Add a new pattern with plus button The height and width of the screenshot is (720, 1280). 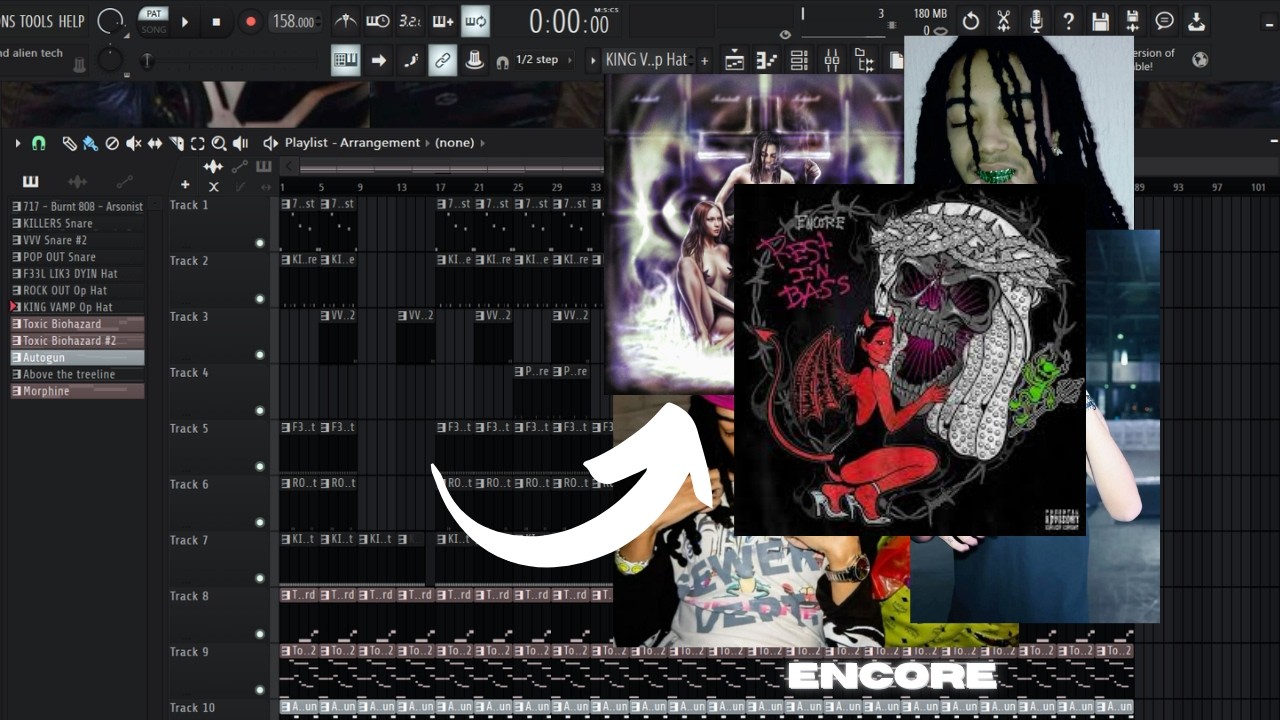click(x=704, y=61)
